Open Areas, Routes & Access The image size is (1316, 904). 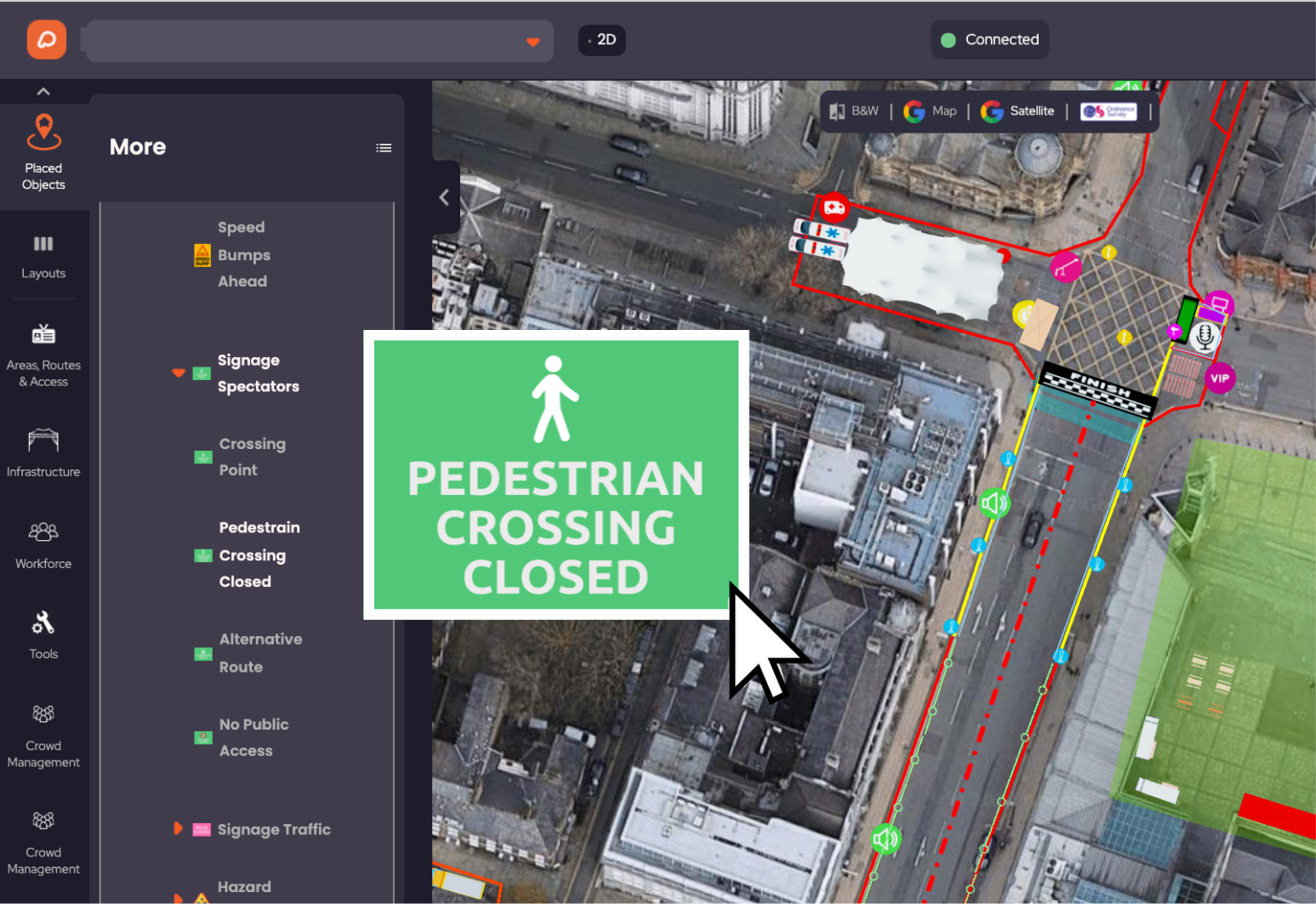[x=43, y=355]
